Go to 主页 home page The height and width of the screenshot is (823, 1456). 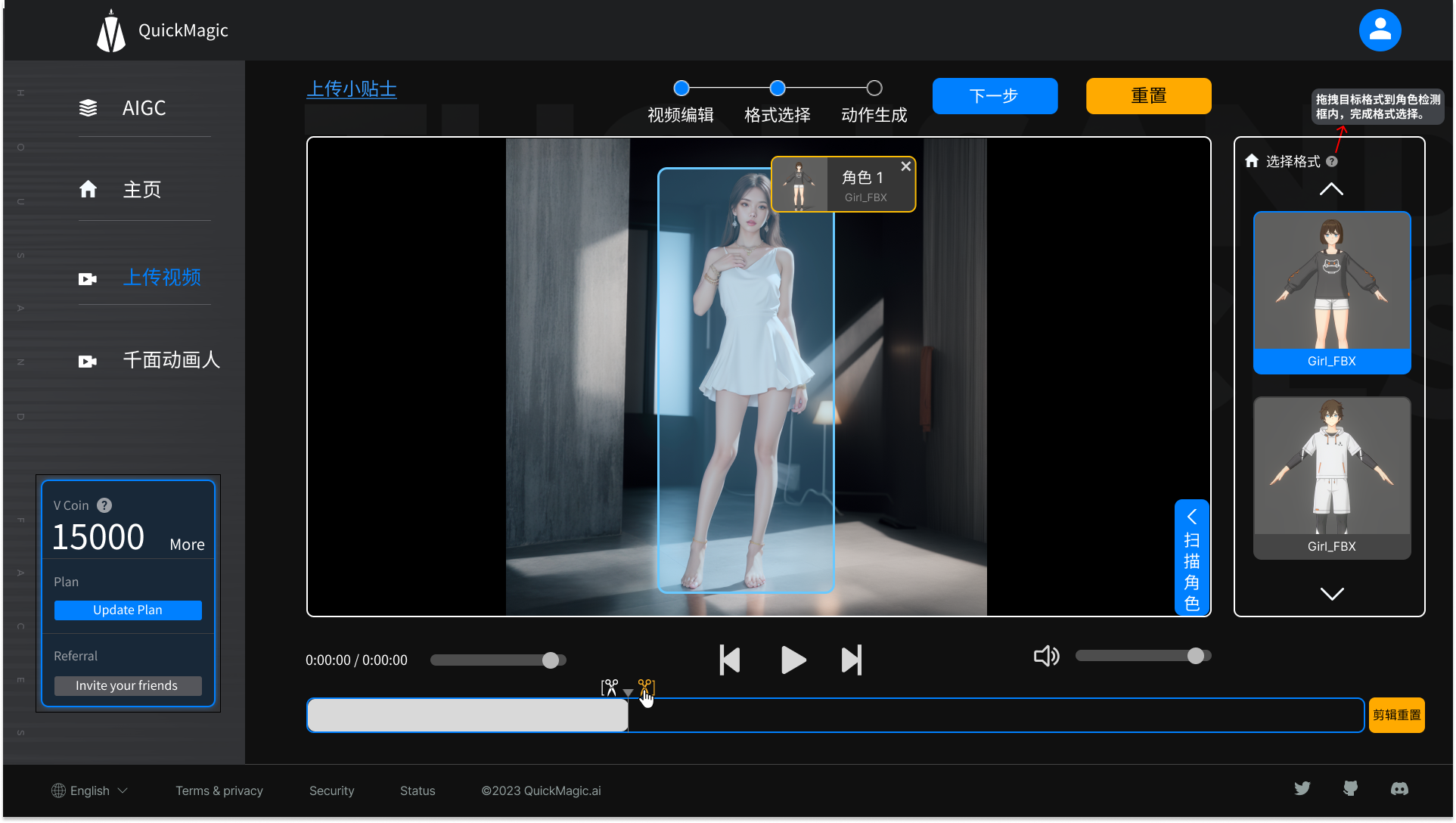142,189
